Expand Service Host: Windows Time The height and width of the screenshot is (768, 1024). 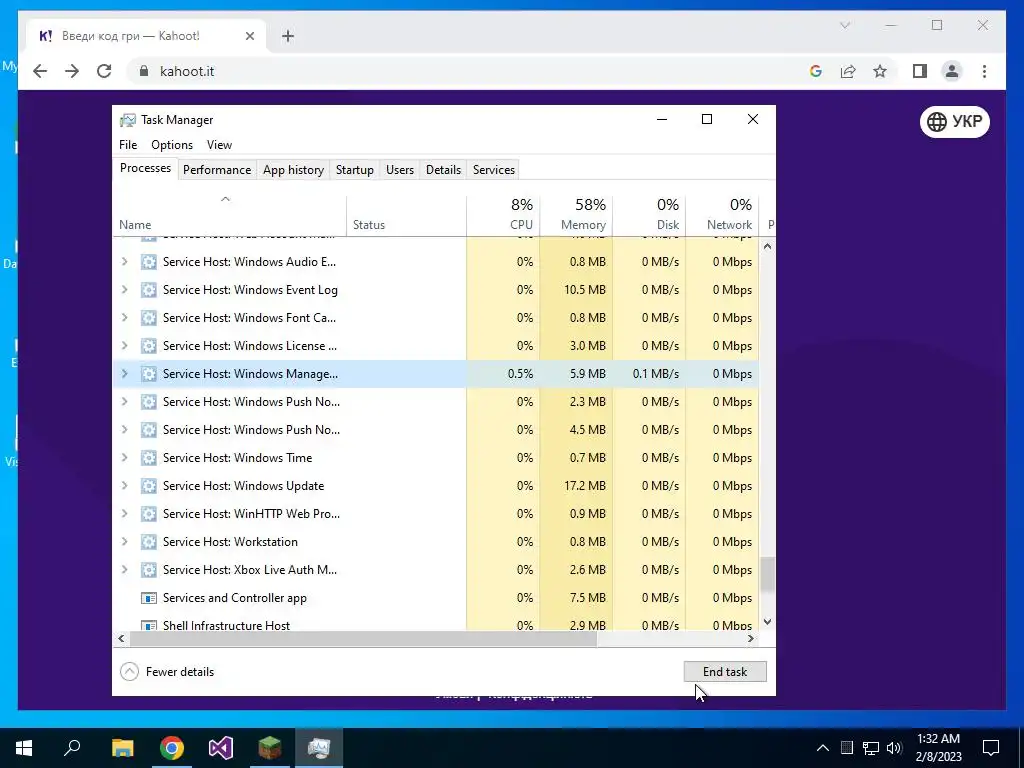point(124,458)
